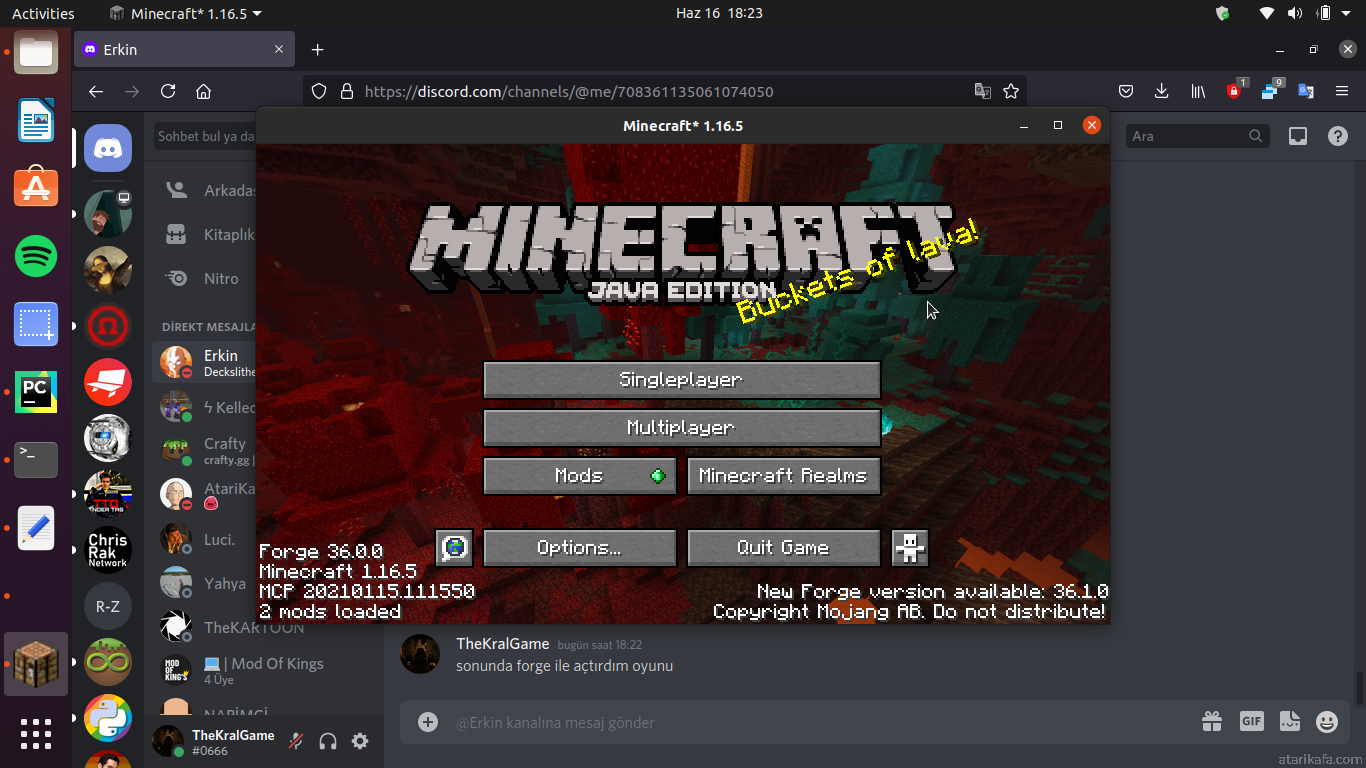1366x768 pixels.
Task: Open the green infinity server icon in Discord
Action: point(108,662)
